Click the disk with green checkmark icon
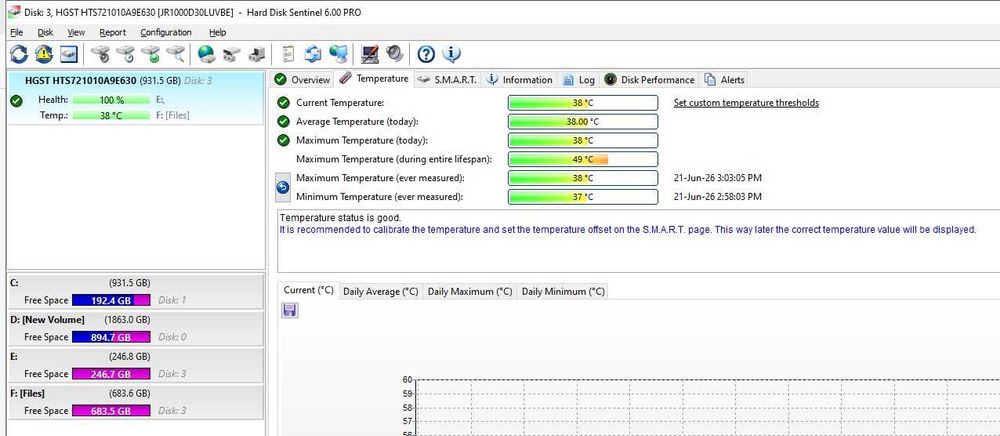Viewport: 1000px width, 436px height. click(x=151, y=54)
